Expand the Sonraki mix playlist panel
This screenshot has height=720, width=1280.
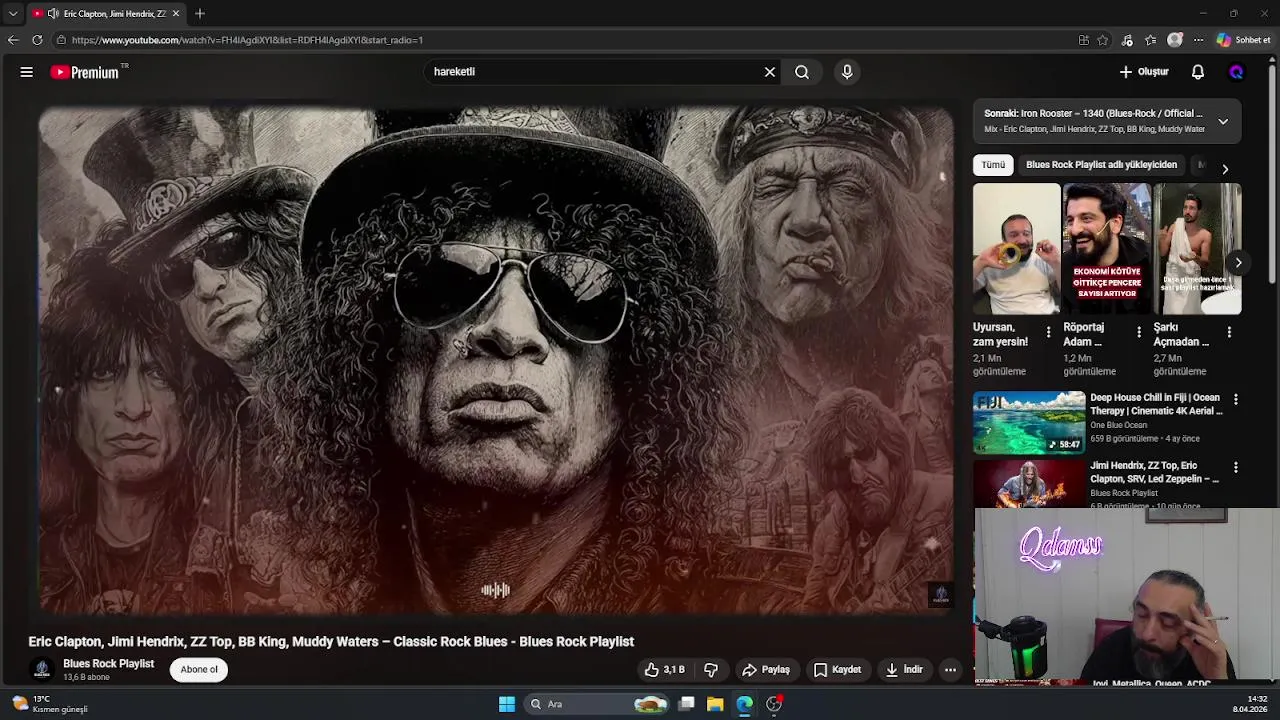tap(1223, 121)
